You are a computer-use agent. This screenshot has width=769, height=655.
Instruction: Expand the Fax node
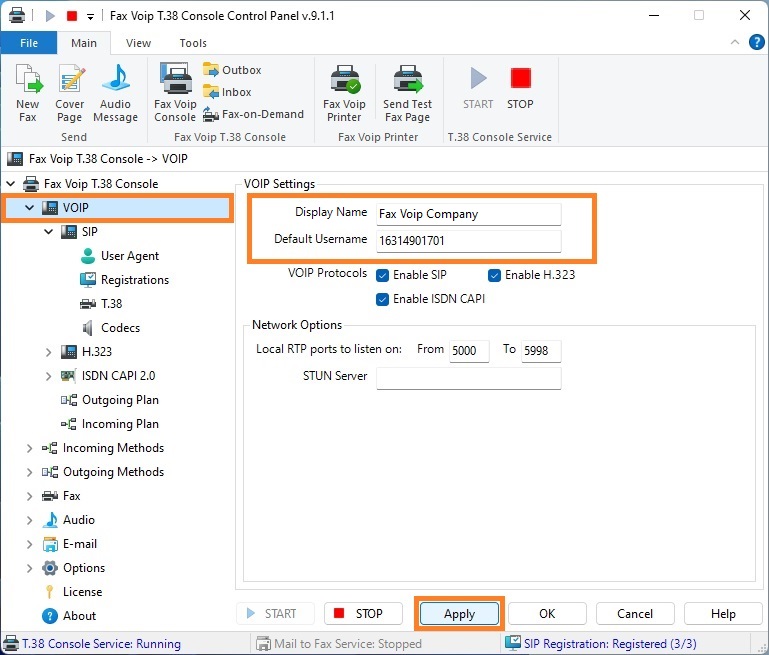(29, 496)
